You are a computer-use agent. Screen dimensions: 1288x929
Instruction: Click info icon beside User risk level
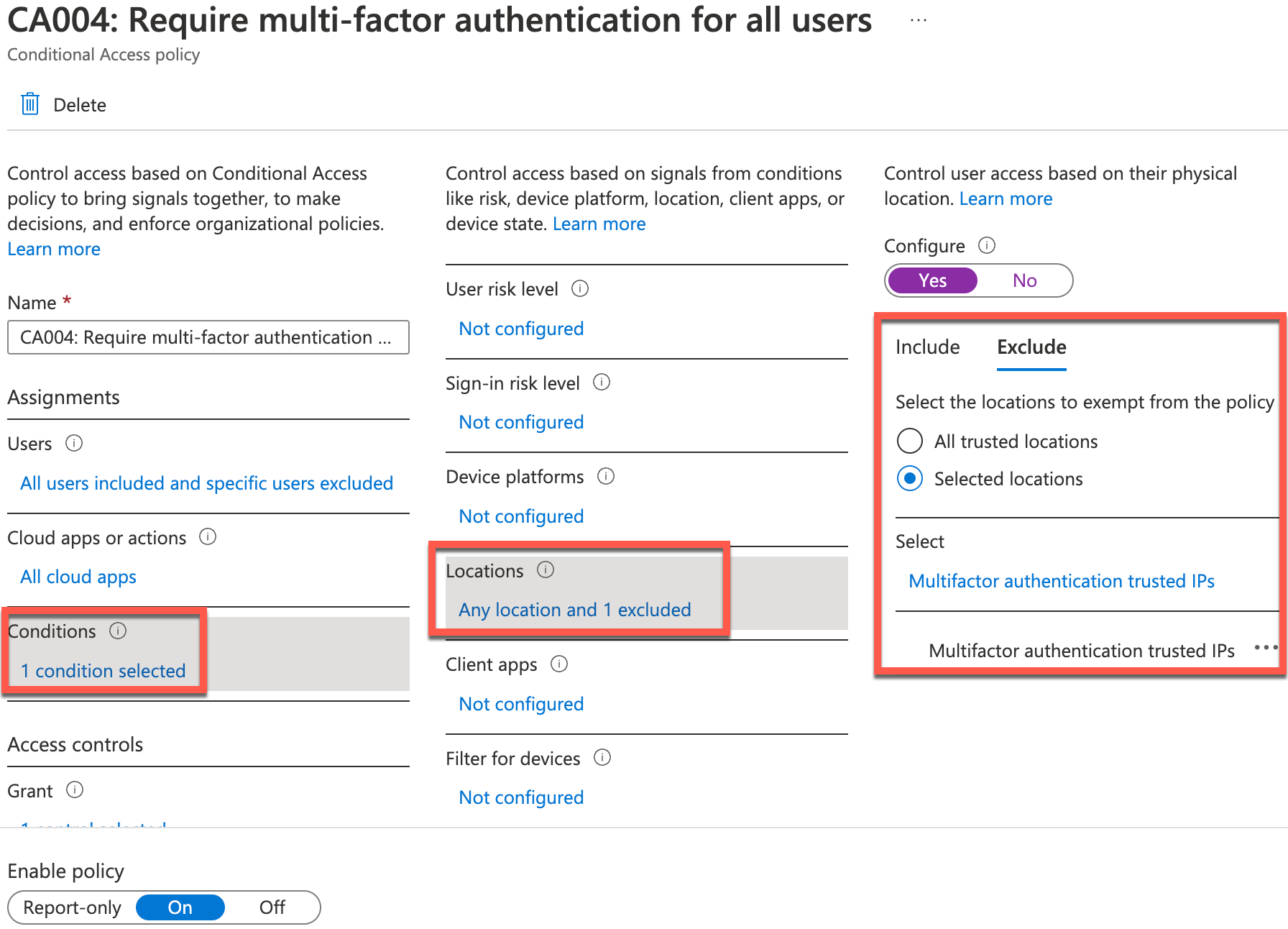click(580, 288)
